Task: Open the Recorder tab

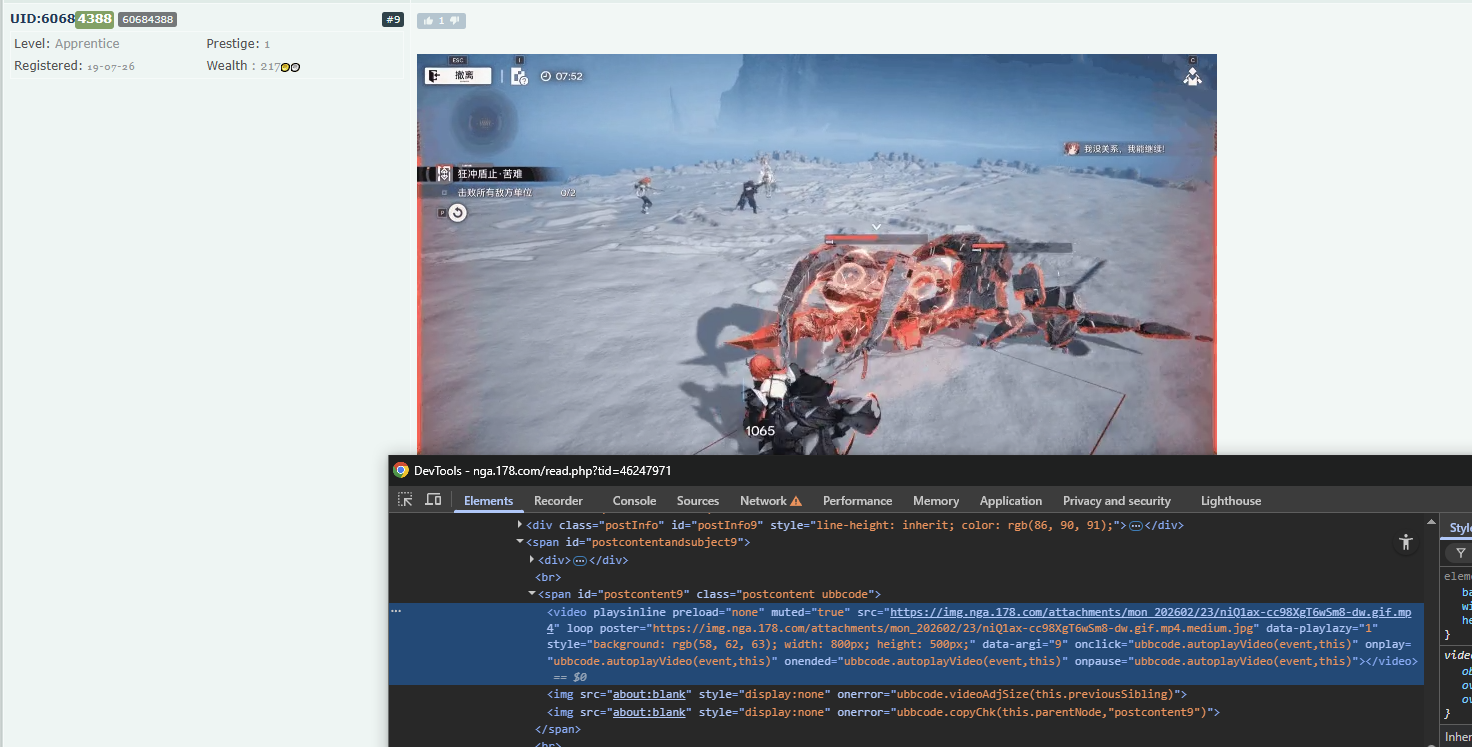Action: [558, 501]
